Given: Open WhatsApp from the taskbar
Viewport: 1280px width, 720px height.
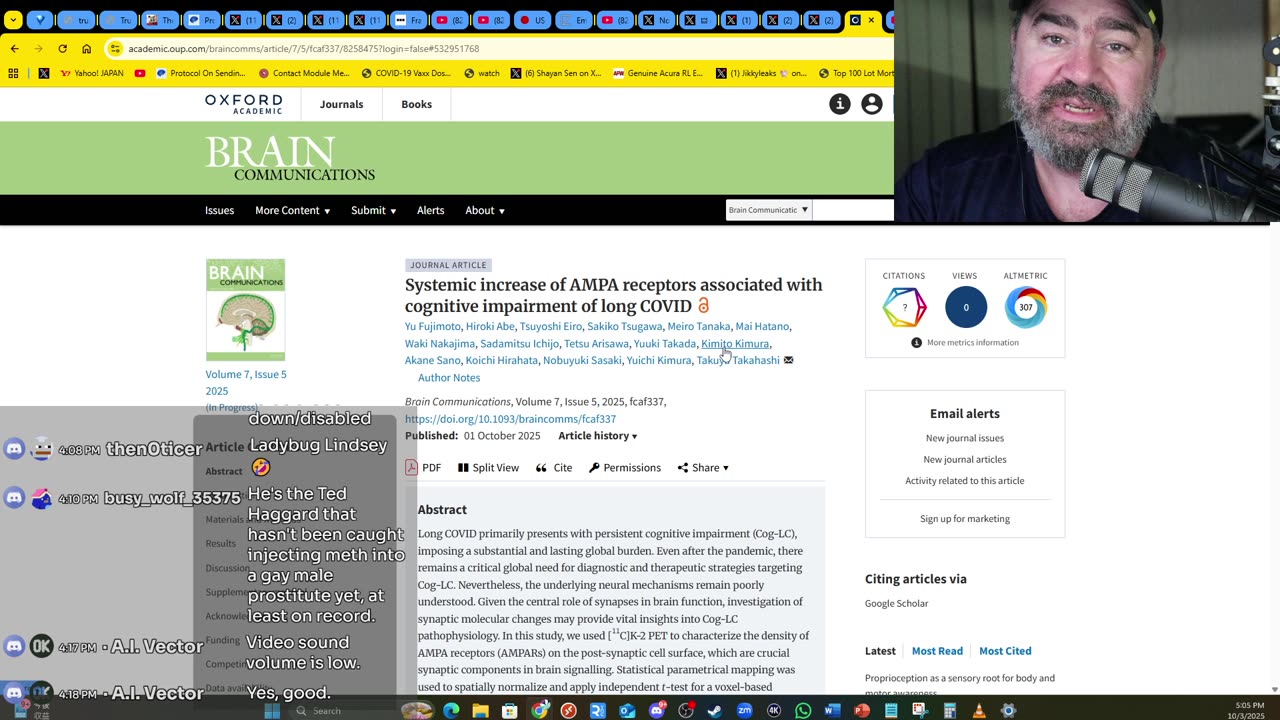Looking at the screenshot, I should click(803, 711).
